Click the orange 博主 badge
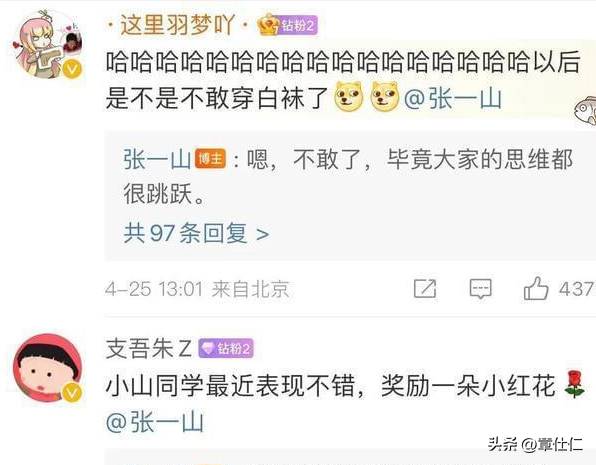Screen dimensions: 596x465 (x=210, y=159)
